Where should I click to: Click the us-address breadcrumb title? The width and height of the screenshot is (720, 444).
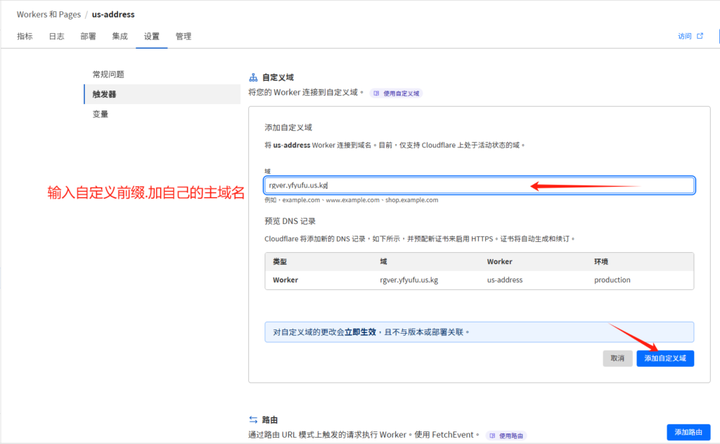[x=113, y=14]
